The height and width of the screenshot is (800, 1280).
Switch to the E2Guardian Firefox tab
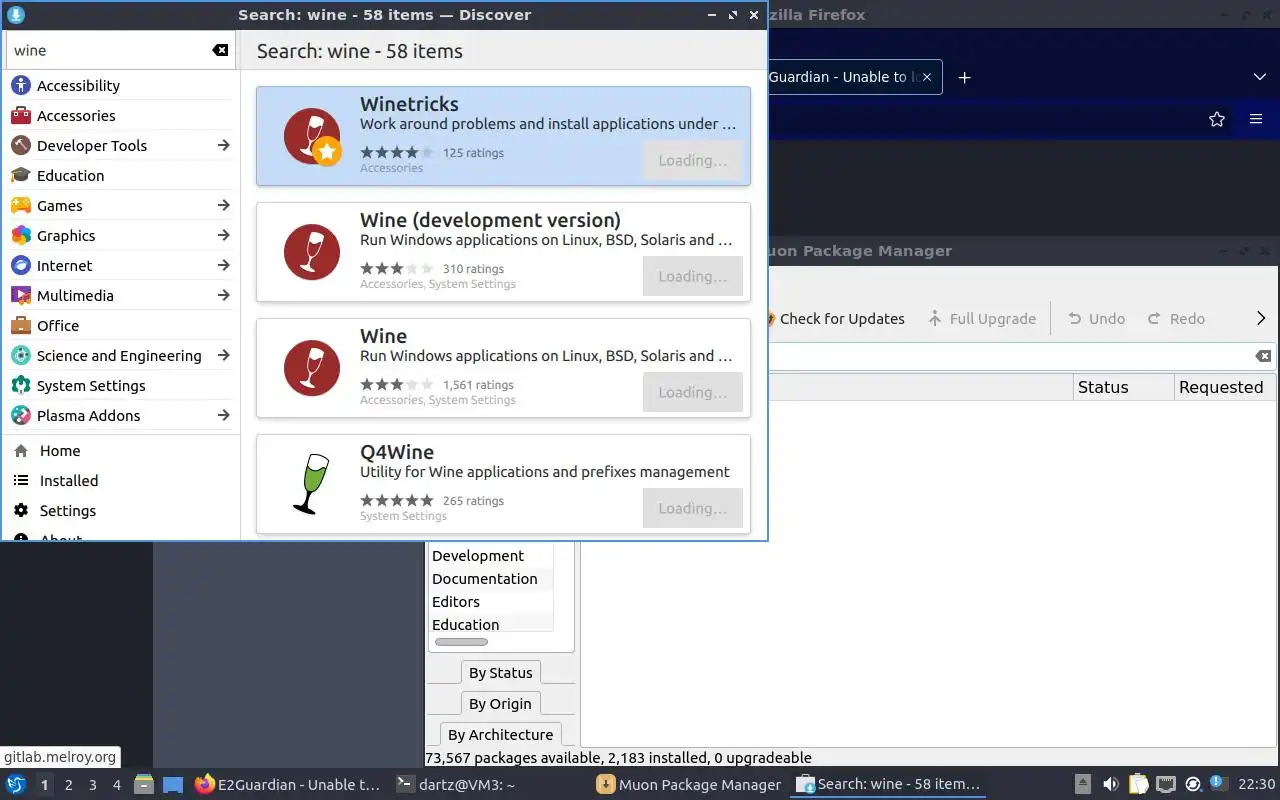tap(843, 77)
